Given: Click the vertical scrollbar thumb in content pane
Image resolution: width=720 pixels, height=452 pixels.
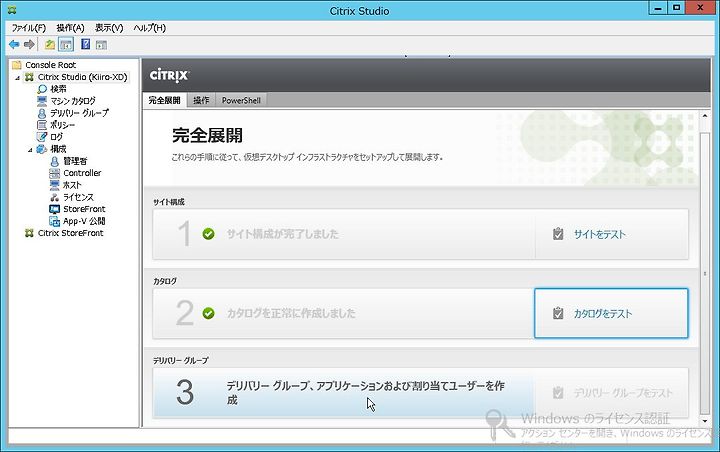Looking at the screenshot, I should (705, 273).
